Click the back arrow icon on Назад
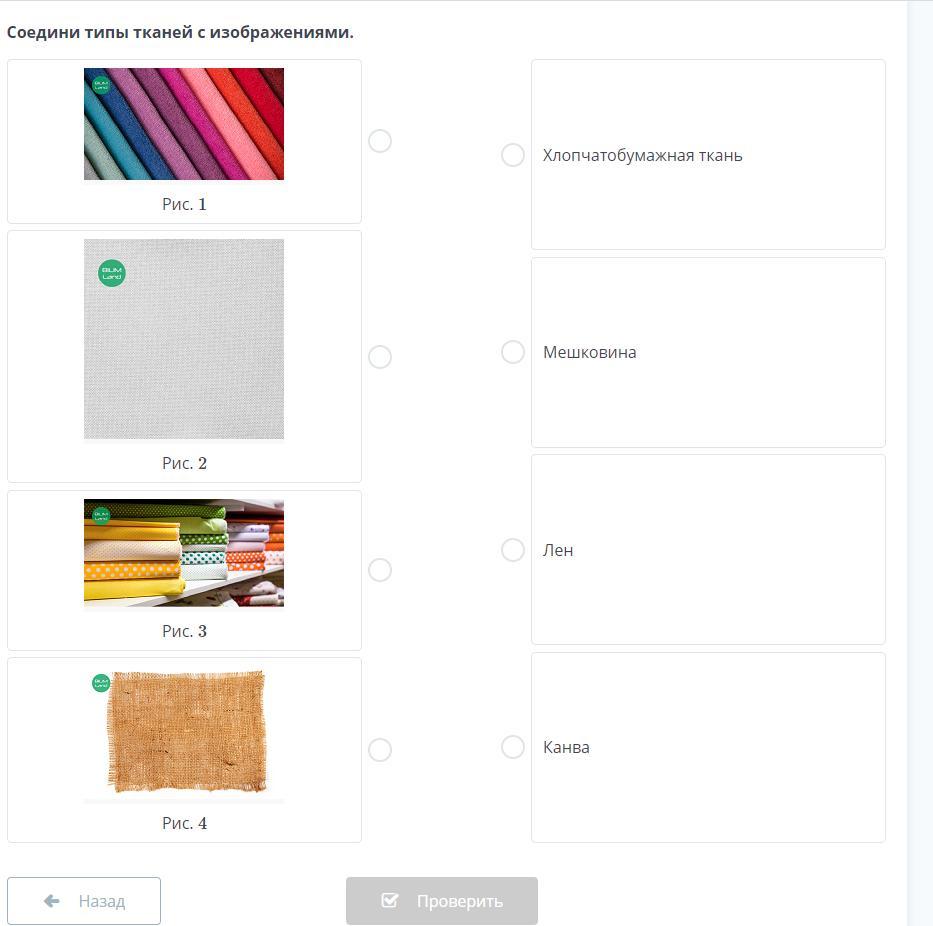The width and height of the screenshot is (933, 926). click(52, 901)
